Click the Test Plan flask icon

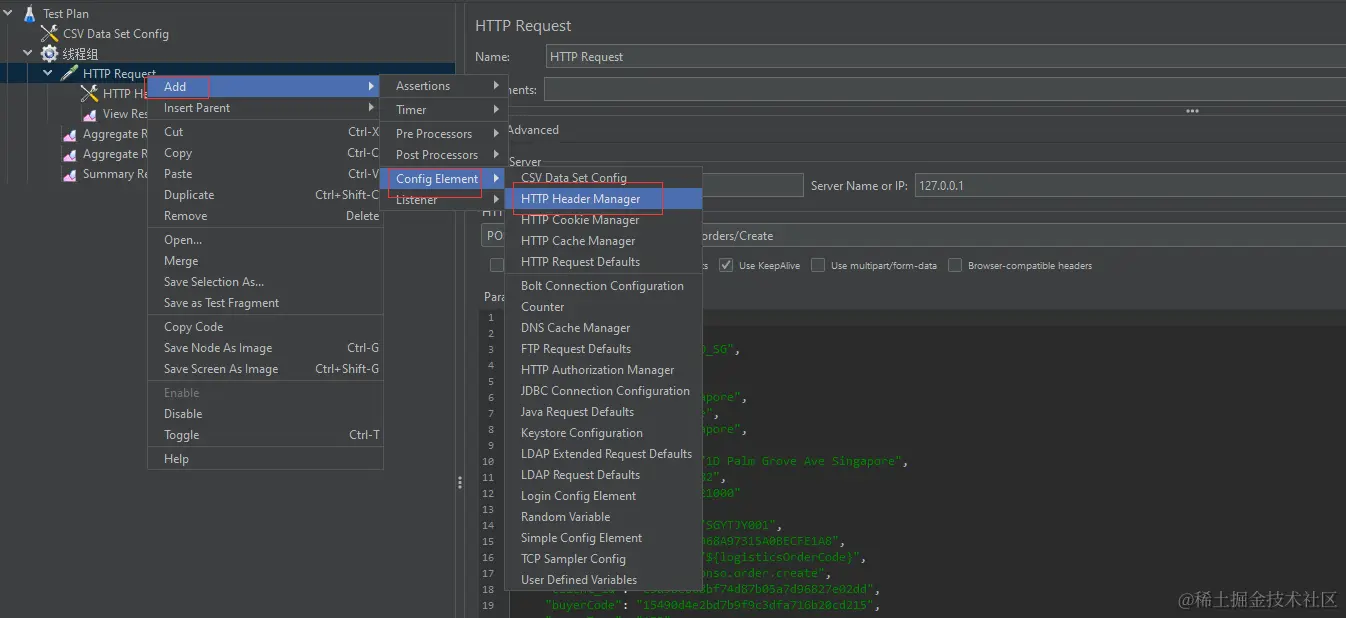tap(29, 14)
